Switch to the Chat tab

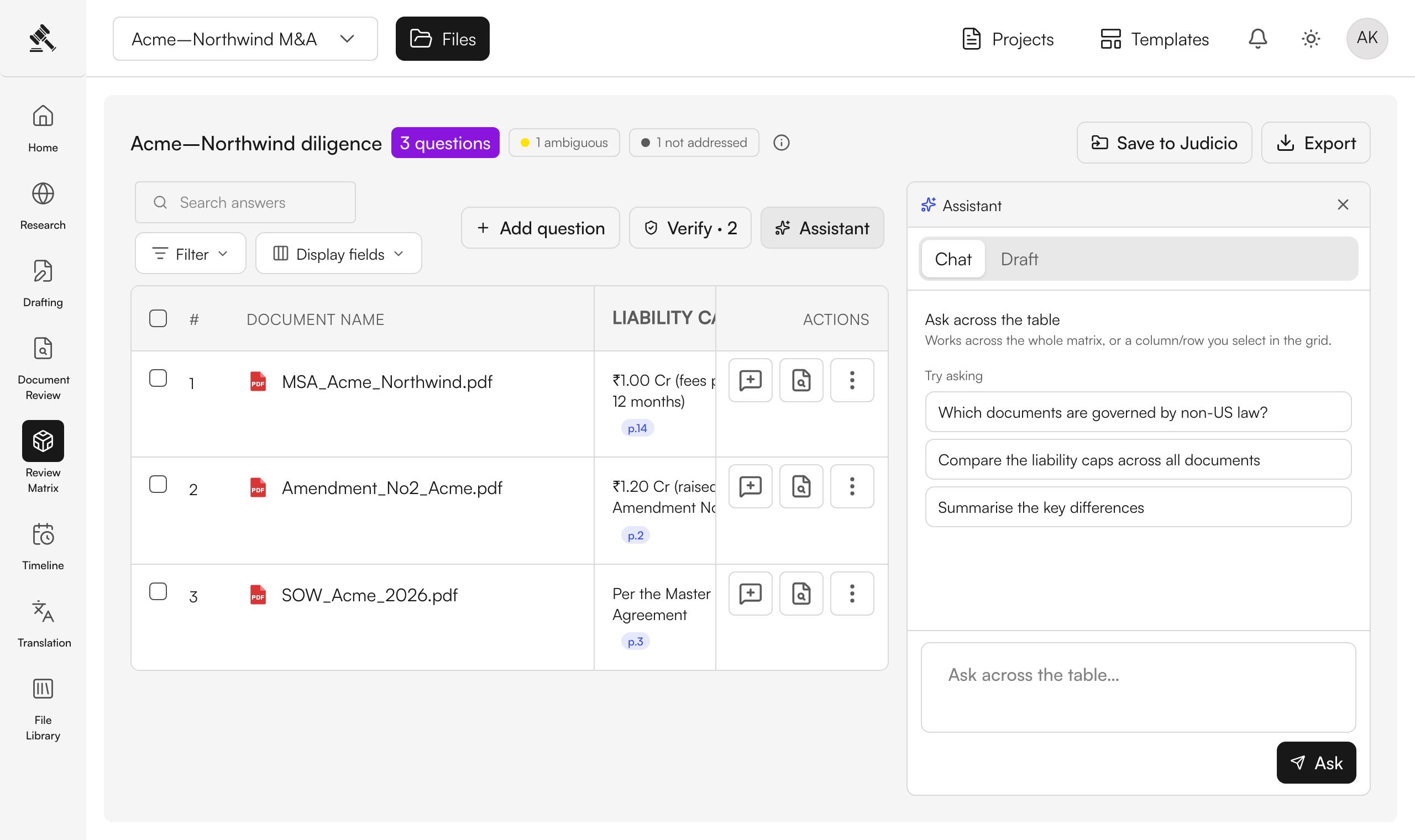tap(952, 259)
